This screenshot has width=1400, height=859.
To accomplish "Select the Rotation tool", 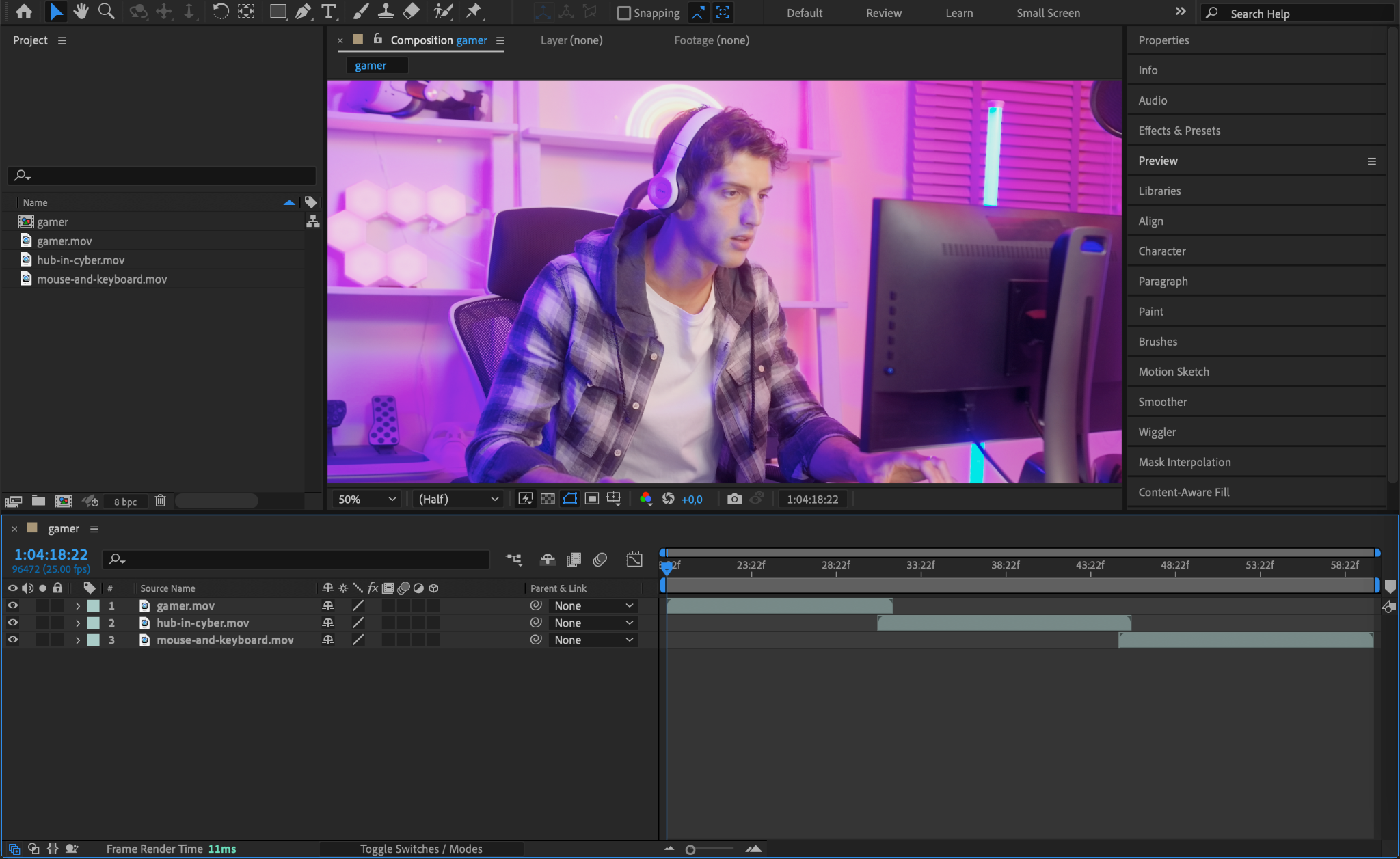I will pyautogui.click(x=220, y=12).
